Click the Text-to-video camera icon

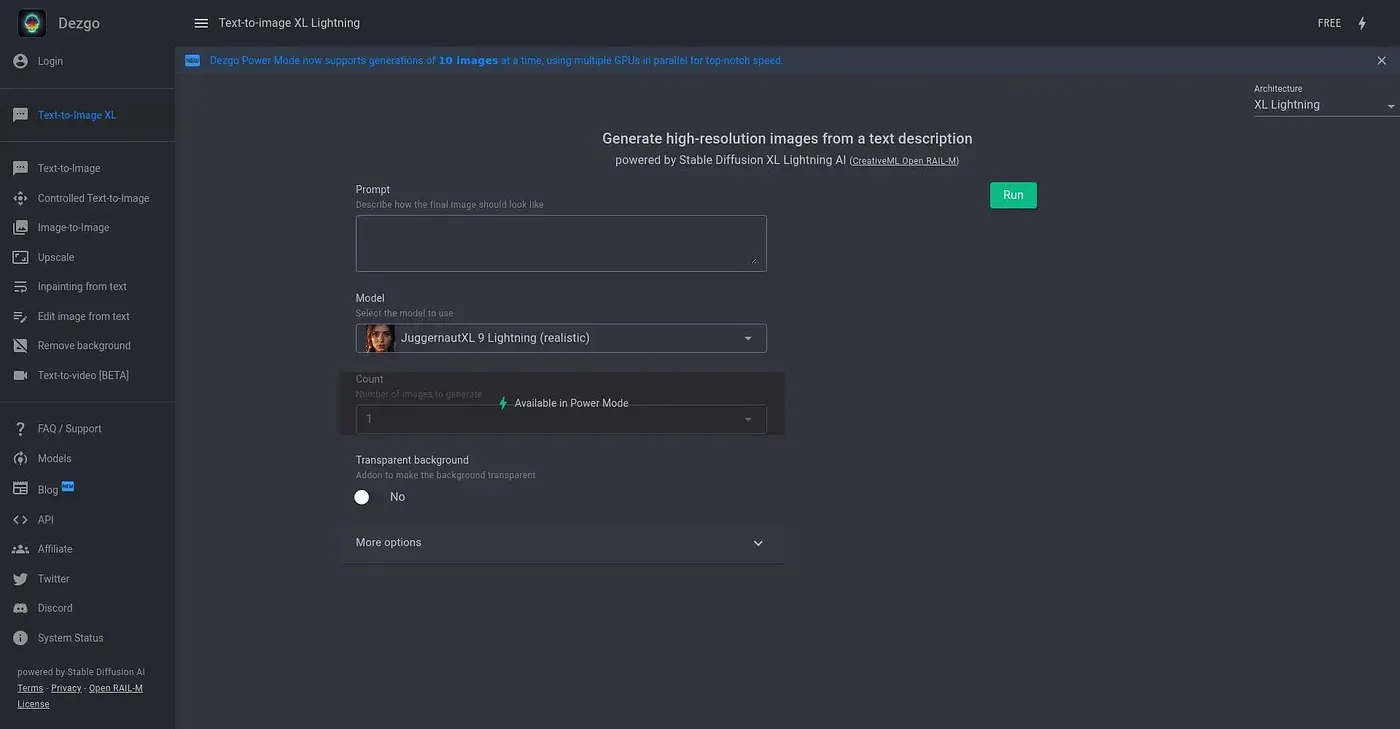coord(20,375)
